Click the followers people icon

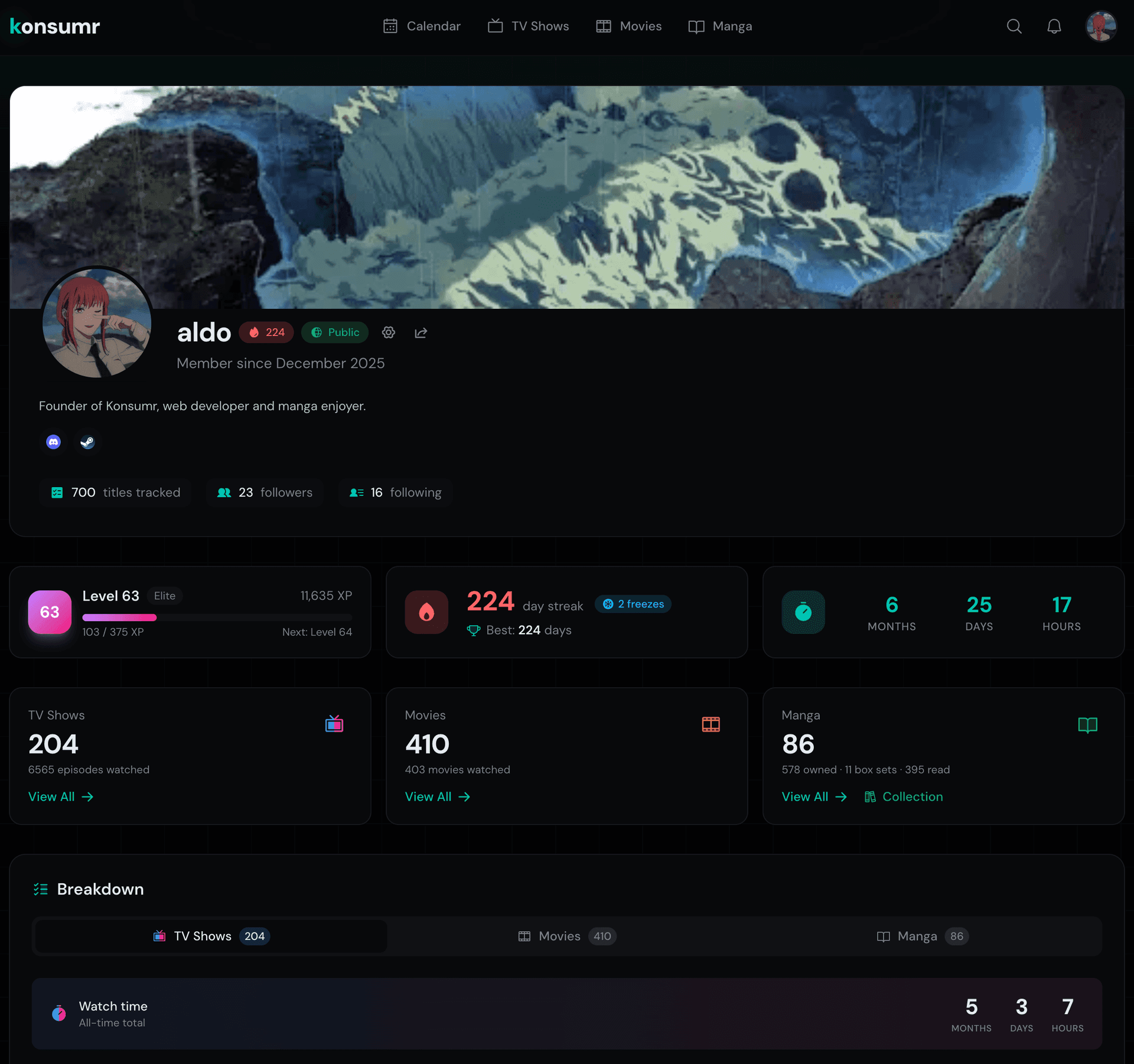[x=224, y=492]
